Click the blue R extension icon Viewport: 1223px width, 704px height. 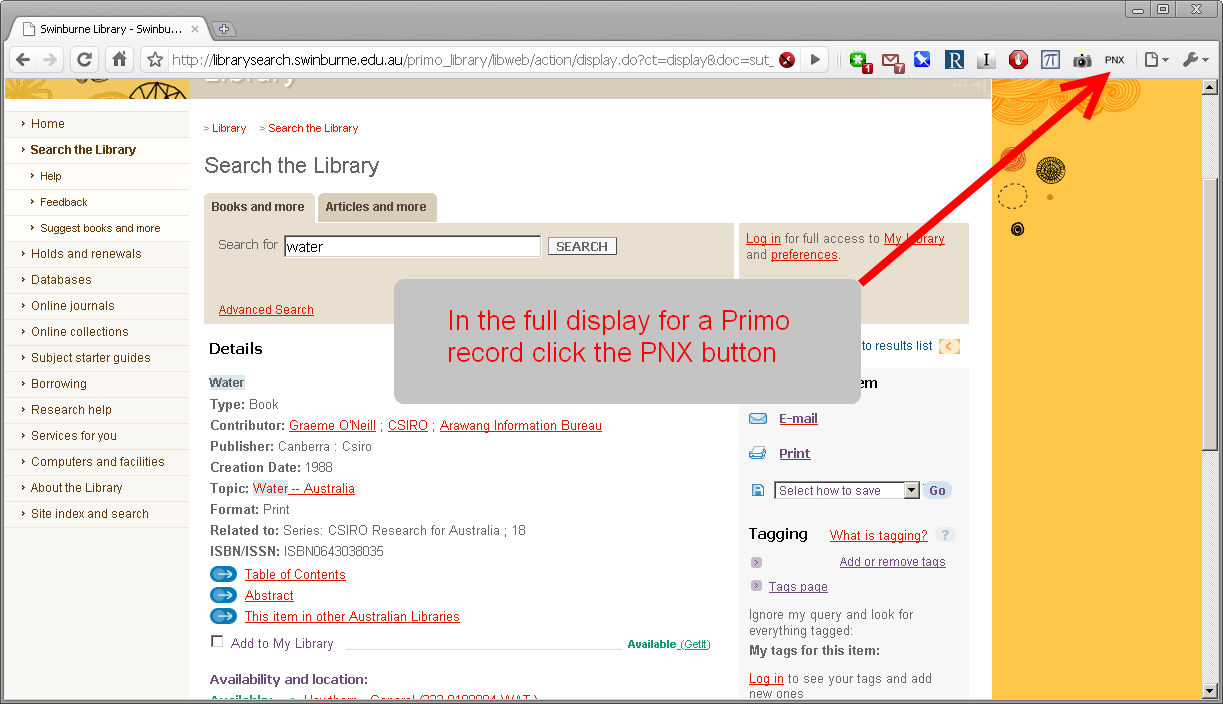954,60
